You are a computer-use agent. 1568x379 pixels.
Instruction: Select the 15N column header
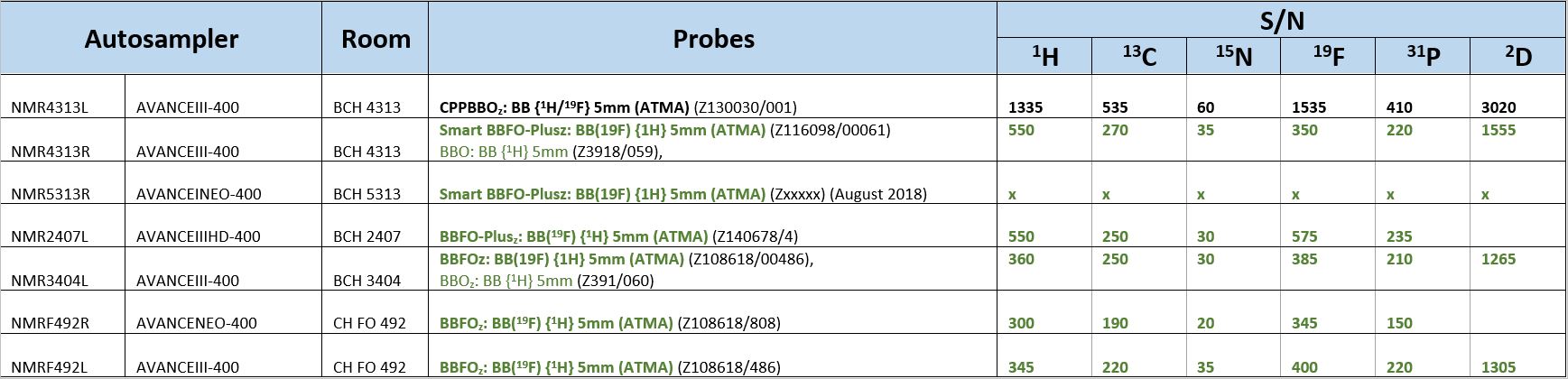(1234, 57)
